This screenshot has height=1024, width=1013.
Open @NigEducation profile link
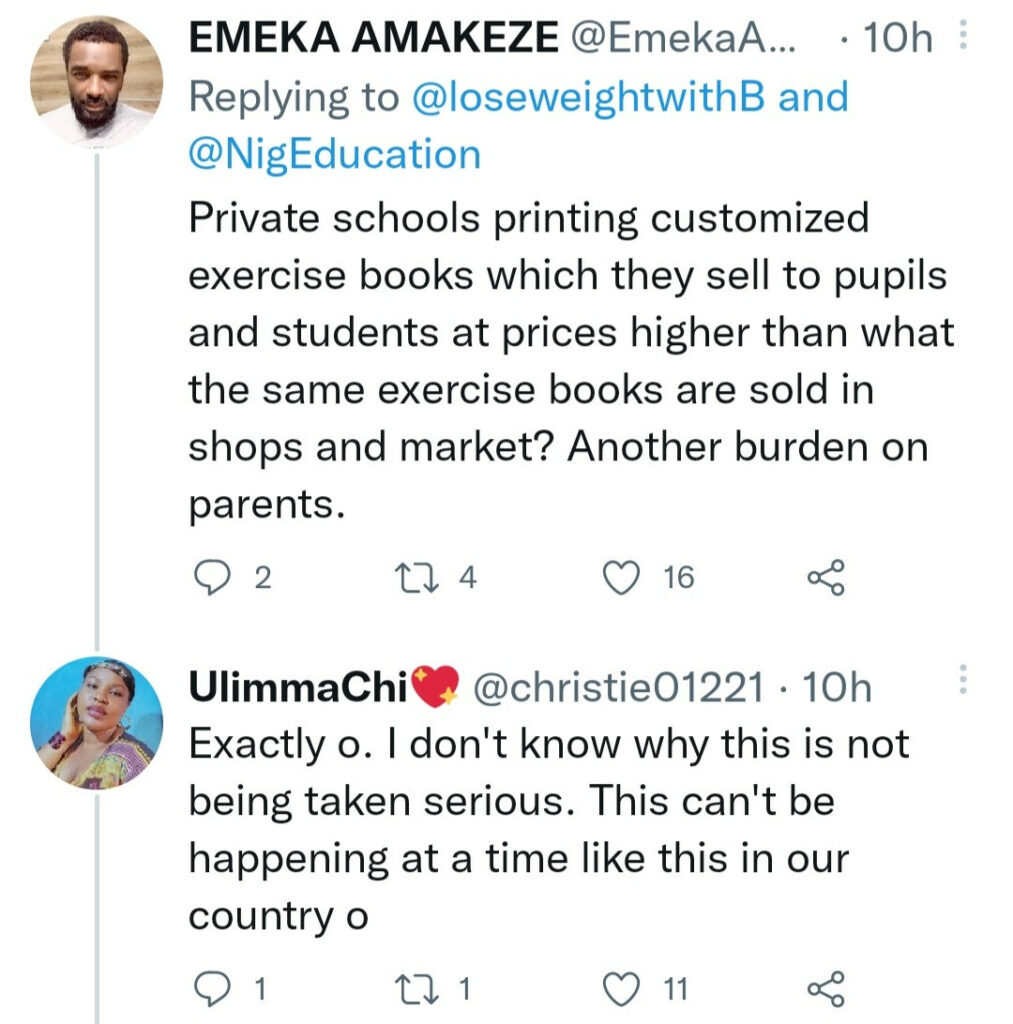[x=334, y=155]
